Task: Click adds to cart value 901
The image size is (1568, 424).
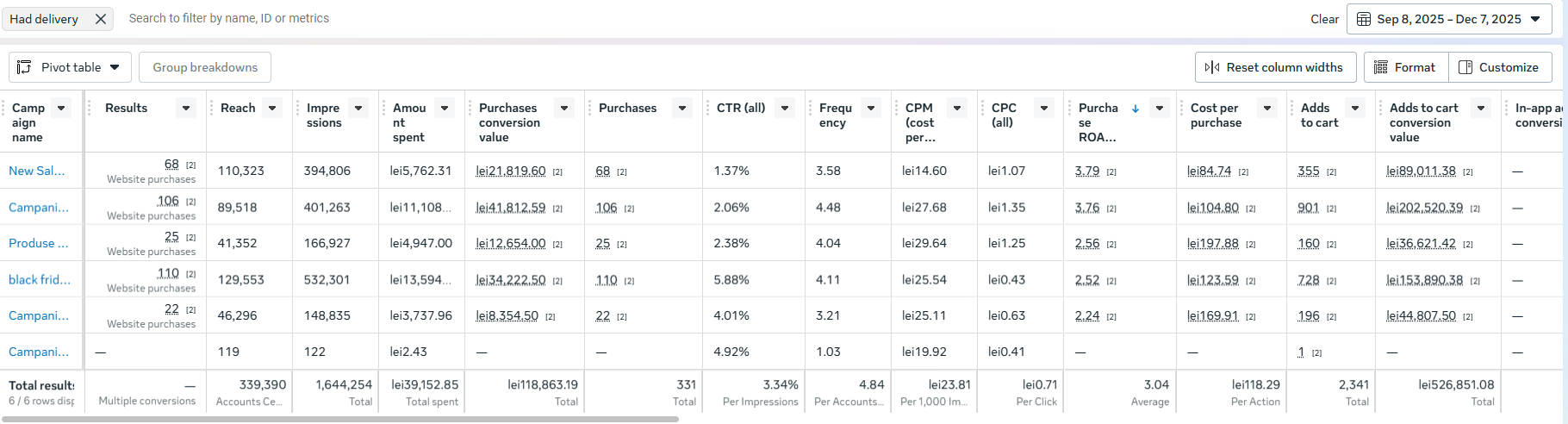Action: pos(1308,207)
